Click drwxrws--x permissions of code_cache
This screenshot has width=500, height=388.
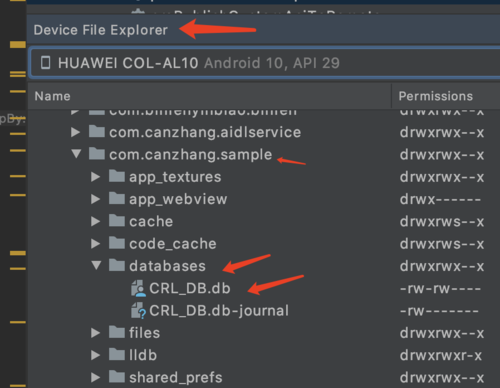coord(442,244)
